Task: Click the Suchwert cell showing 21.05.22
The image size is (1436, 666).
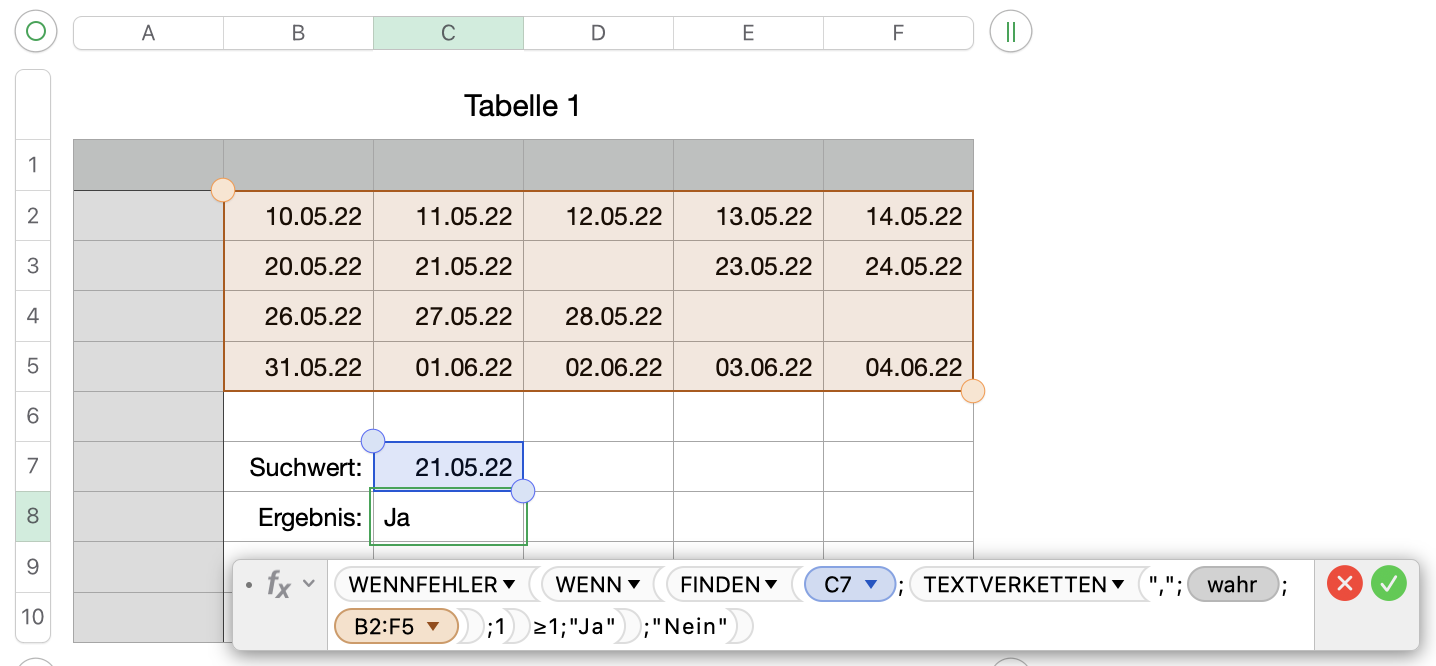Action: 448,467
